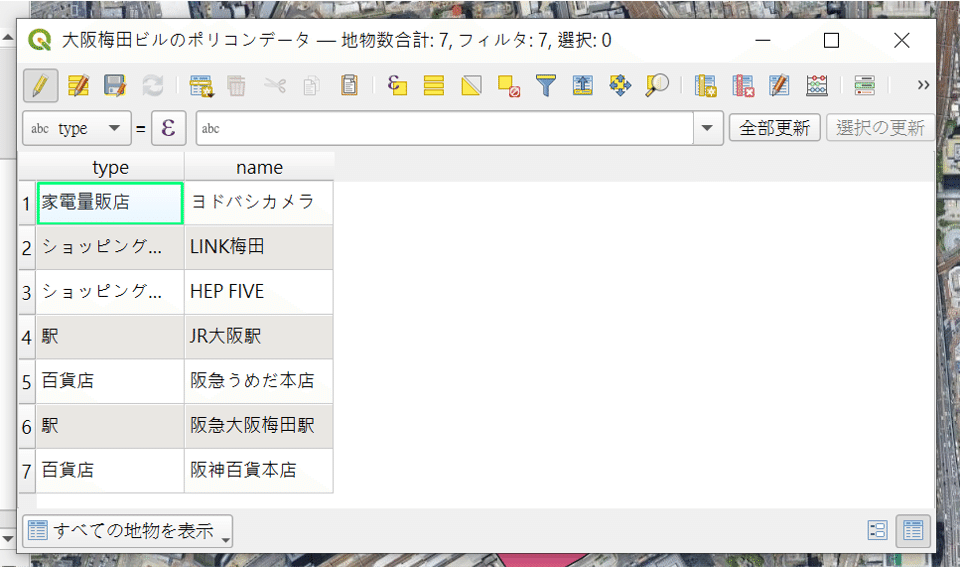Click 選択の更新 button

[x=880, y=128]
